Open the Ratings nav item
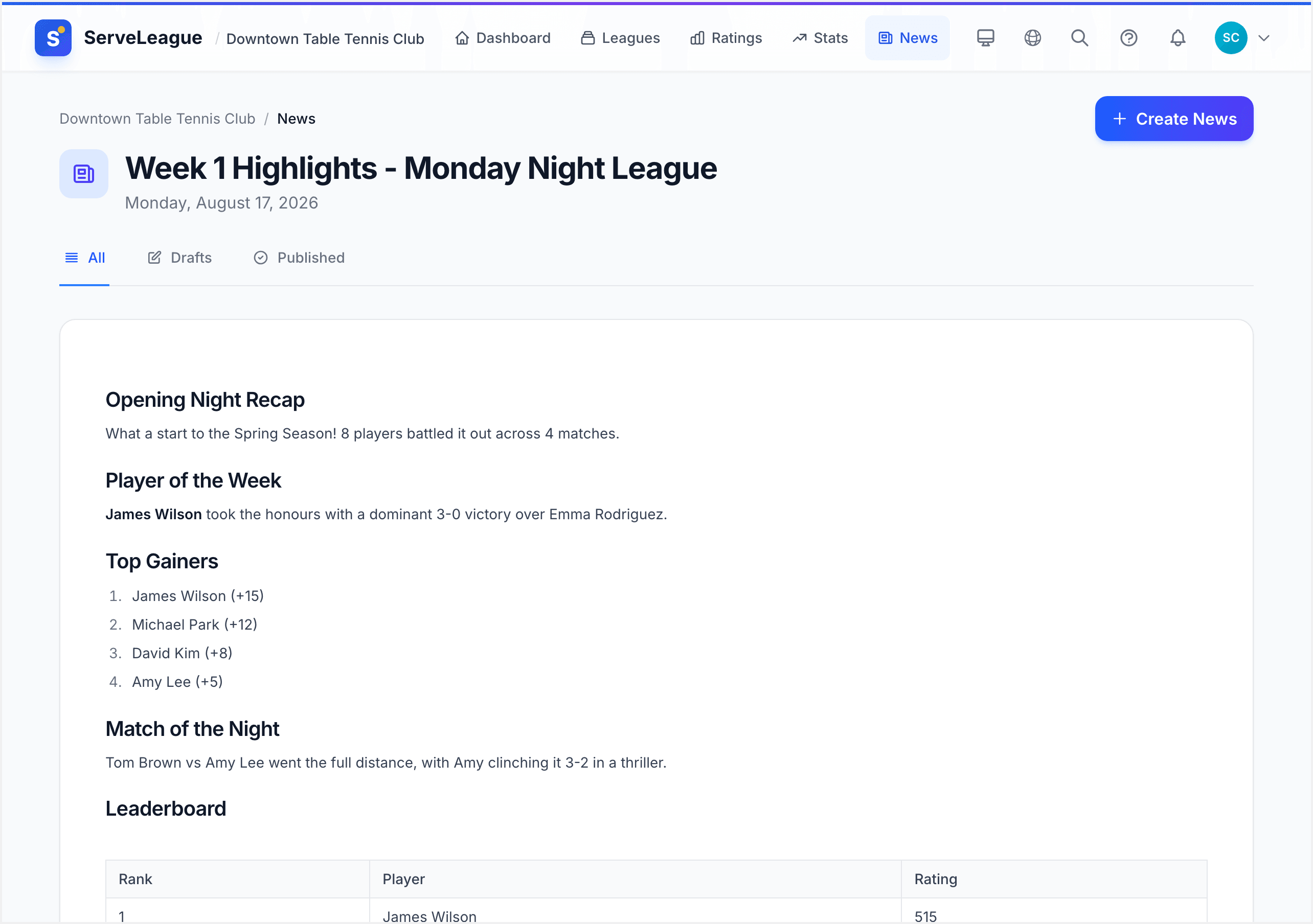Screen dimensions: 1313x924 (x=726, y=38)
